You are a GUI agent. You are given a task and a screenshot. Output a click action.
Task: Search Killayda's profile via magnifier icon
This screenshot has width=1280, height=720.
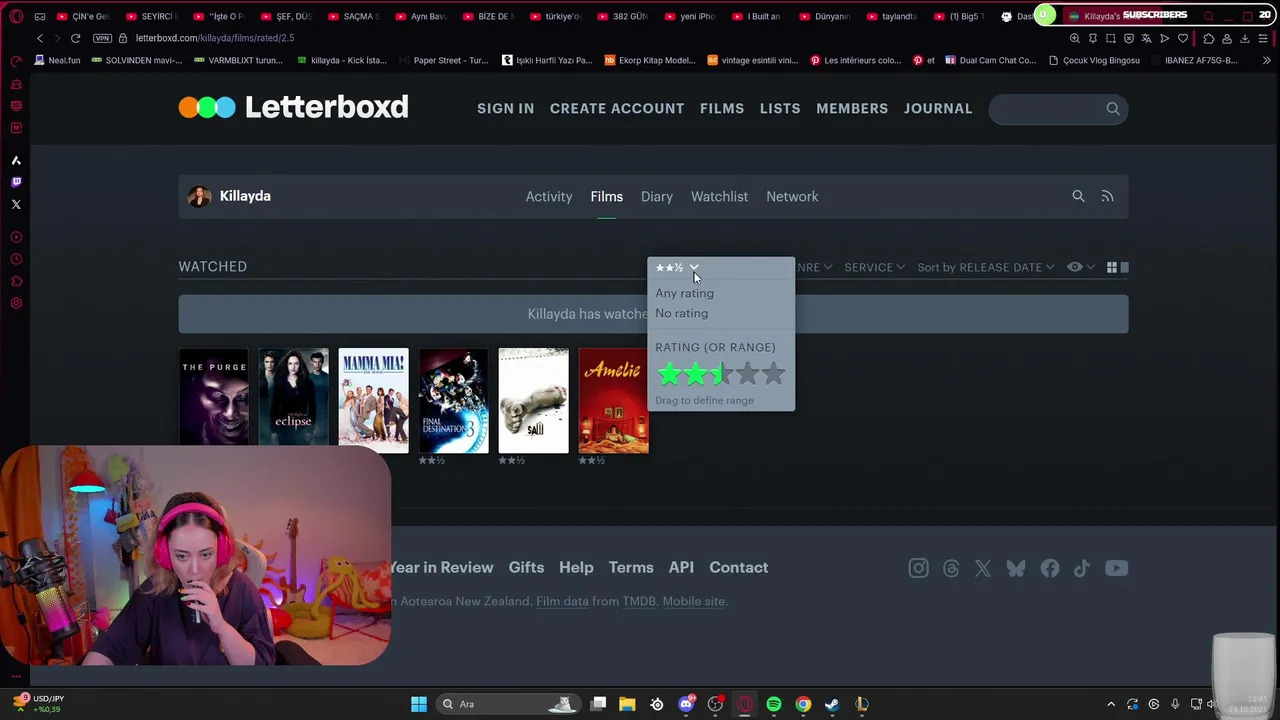pyautogui.click(x=1078, y=196)
